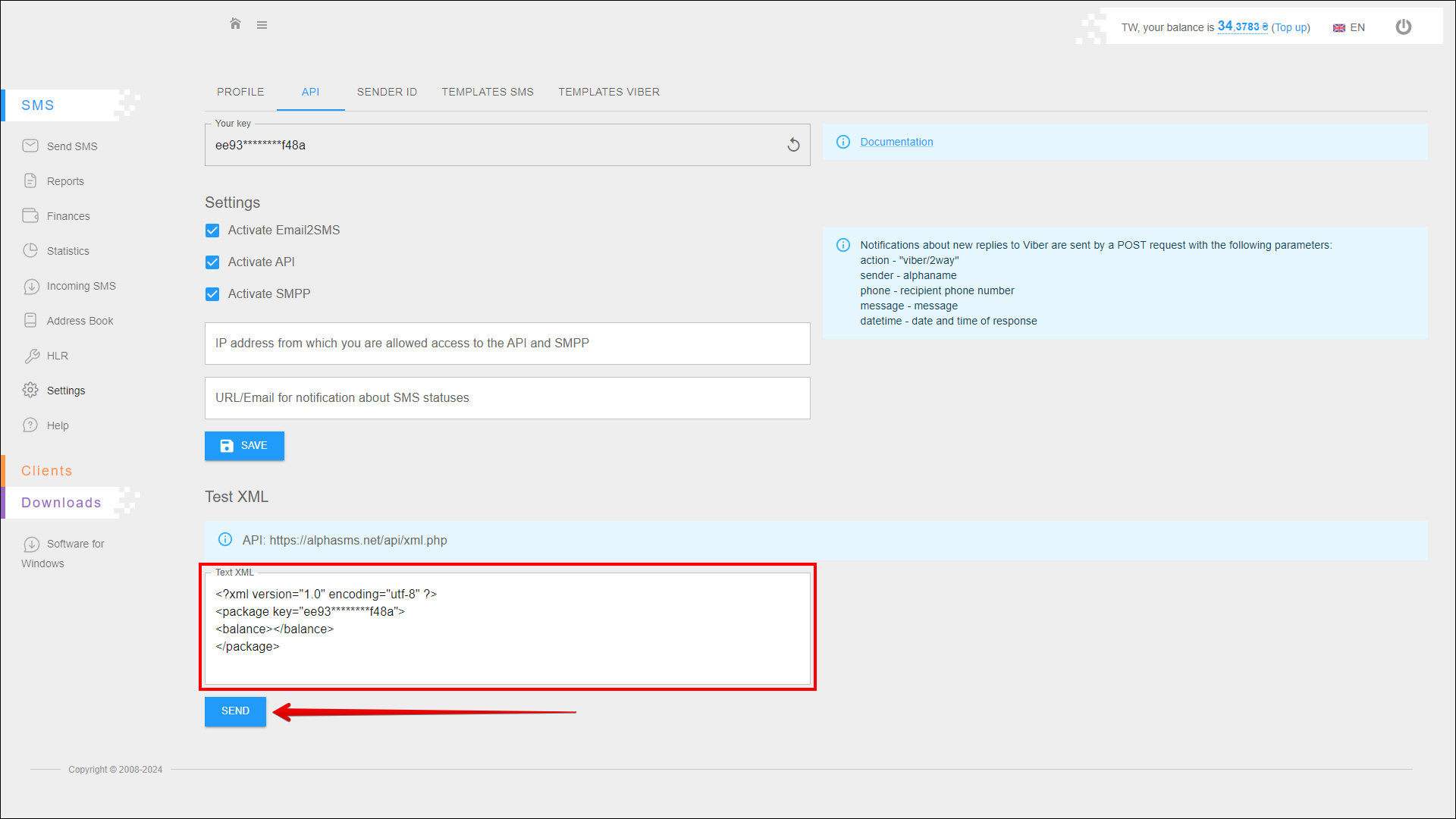Open Statistics pie chart icon
This screenshot has width=1456, height=819.
[30, 250]
